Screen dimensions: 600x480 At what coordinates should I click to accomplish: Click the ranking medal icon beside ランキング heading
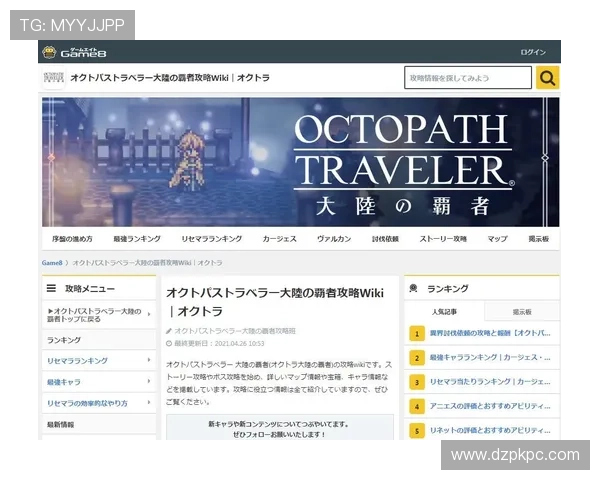pos(413,288)
